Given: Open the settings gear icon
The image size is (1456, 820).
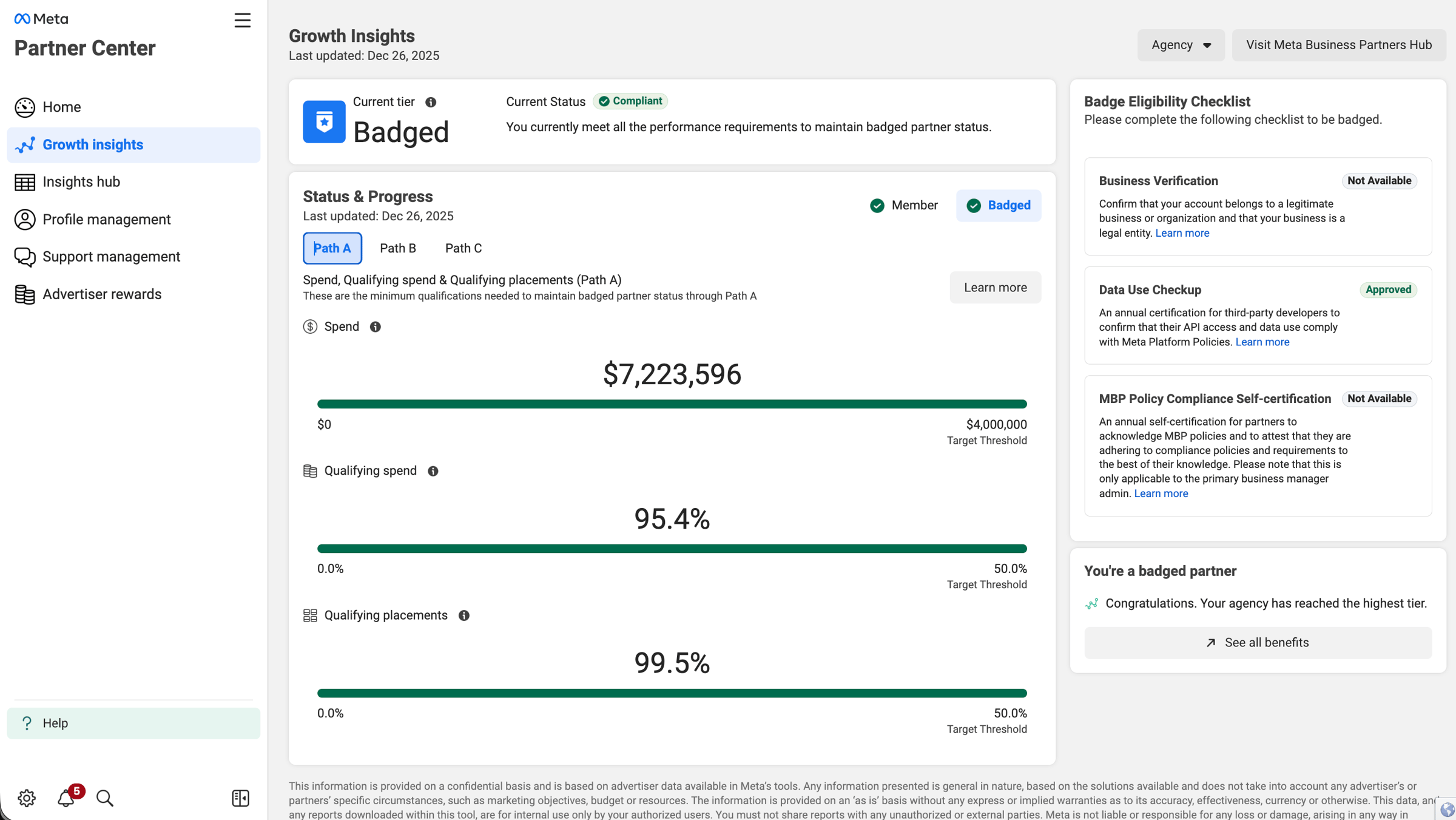Looking at the screenshot, I should [27, 798].
